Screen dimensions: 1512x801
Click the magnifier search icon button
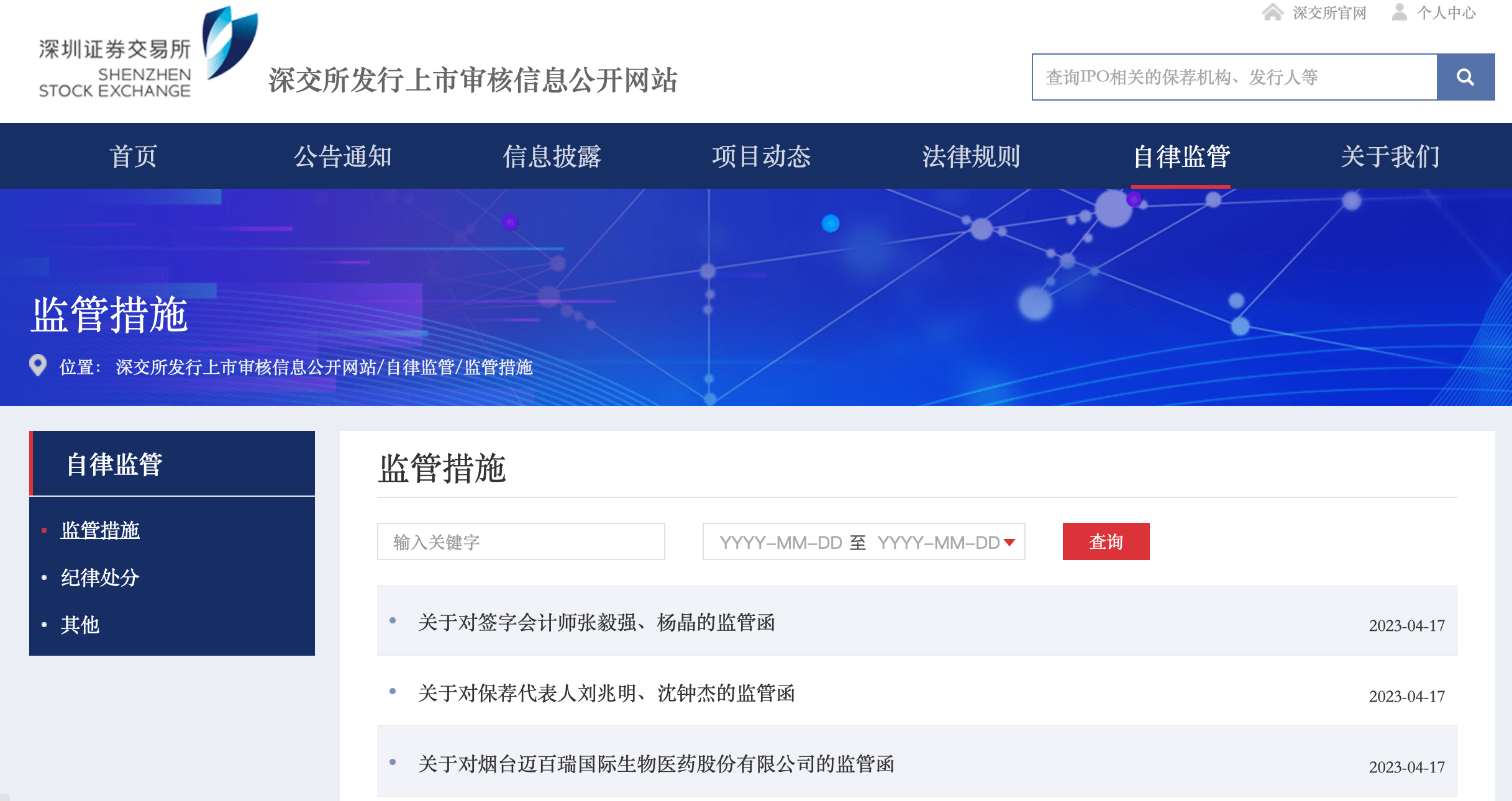click(1465, 77)
